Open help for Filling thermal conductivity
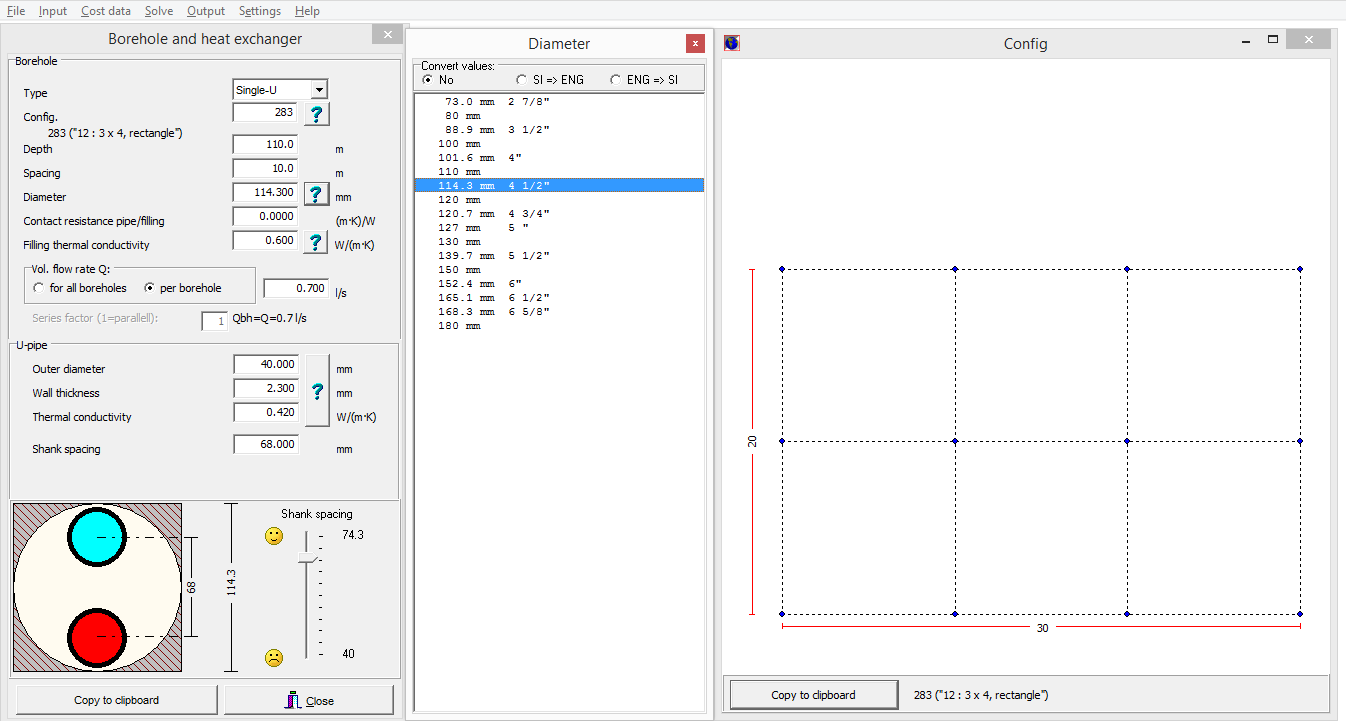The height and width of the screenshot is (721, 1346). click(317, 241)
